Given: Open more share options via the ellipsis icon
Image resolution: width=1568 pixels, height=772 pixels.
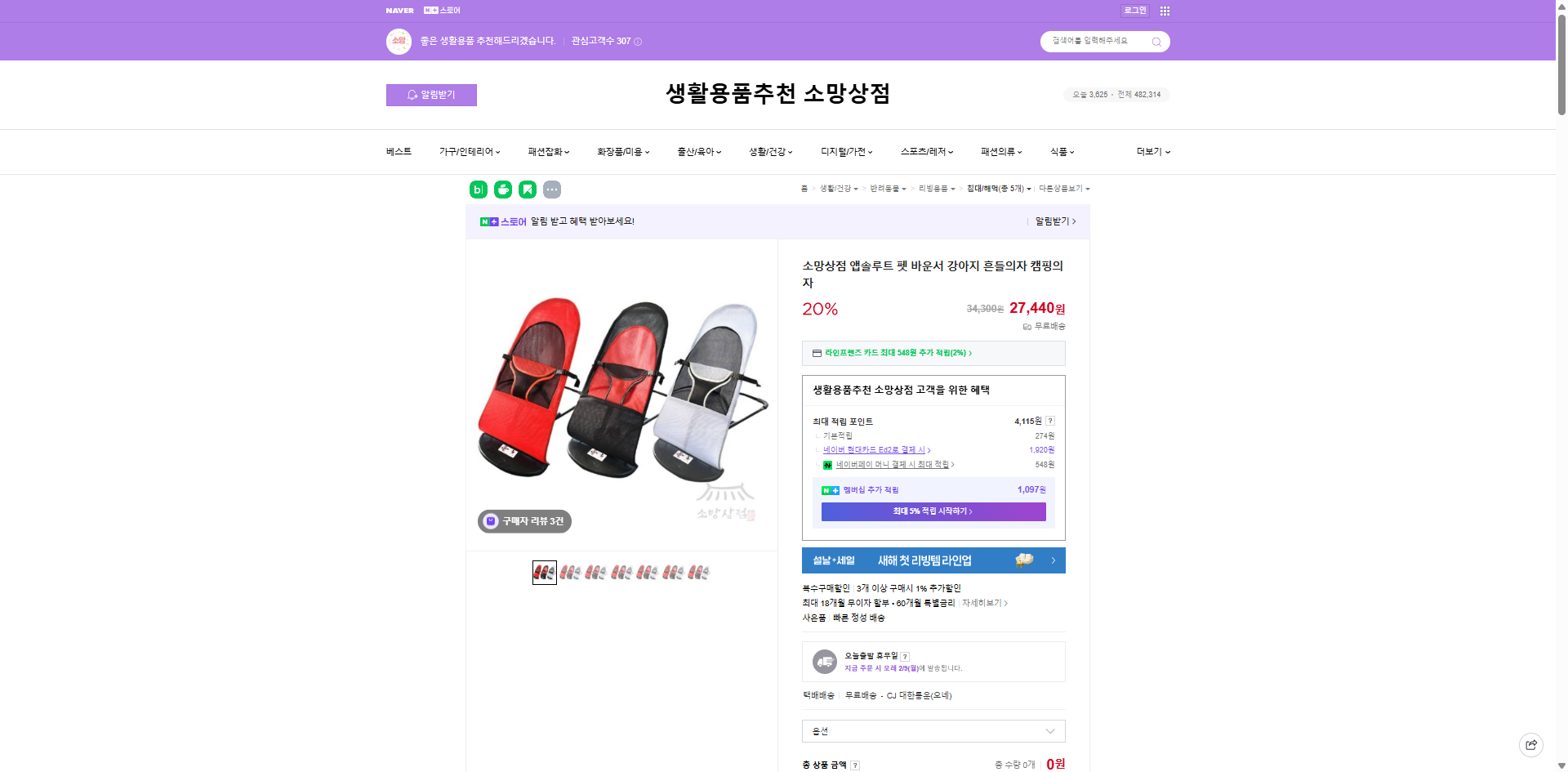Looking at the screenshot, I should (x=553, y=189).
